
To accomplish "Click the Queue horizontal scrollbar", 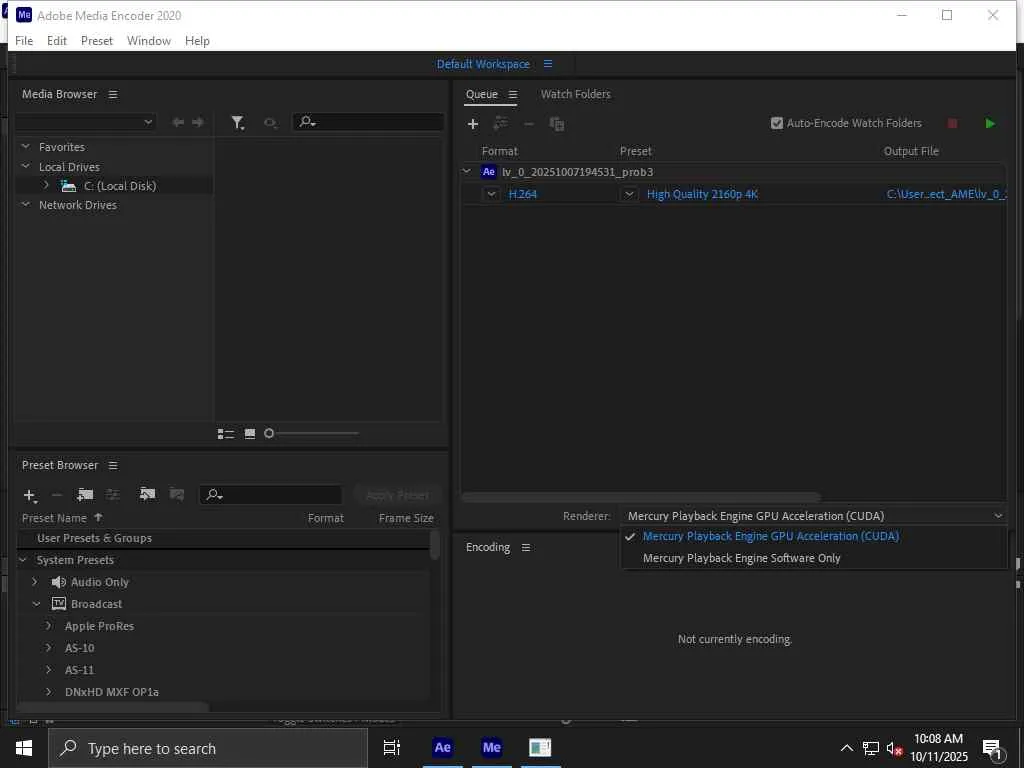I will click(641, 497).
